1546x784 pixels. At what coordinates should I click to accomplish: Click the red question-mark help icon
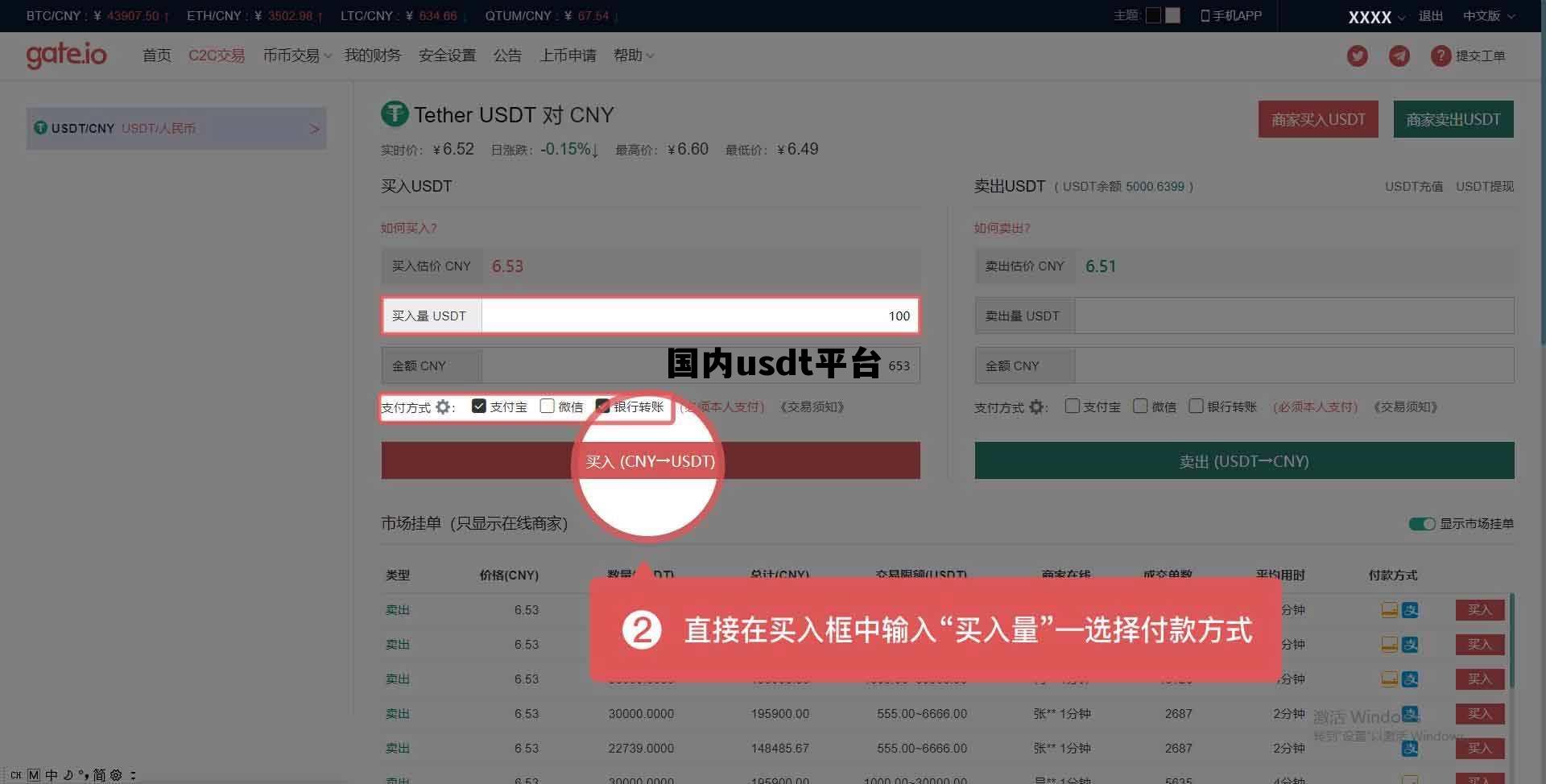pos(1441,56)
